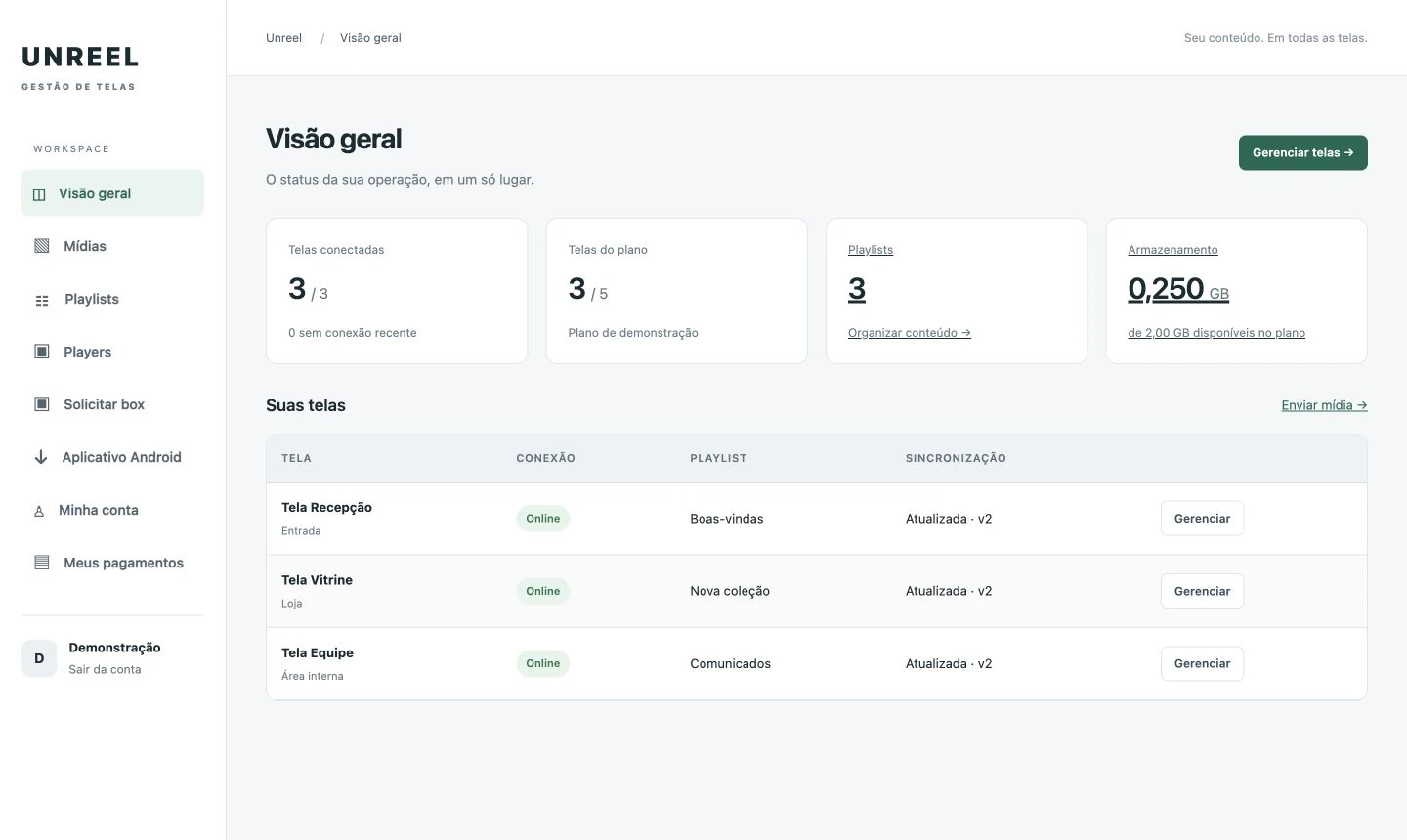Click the Suas telas heading
Image resolution: width=1407 pixels, height=840 pixels.
click(306, 405)
